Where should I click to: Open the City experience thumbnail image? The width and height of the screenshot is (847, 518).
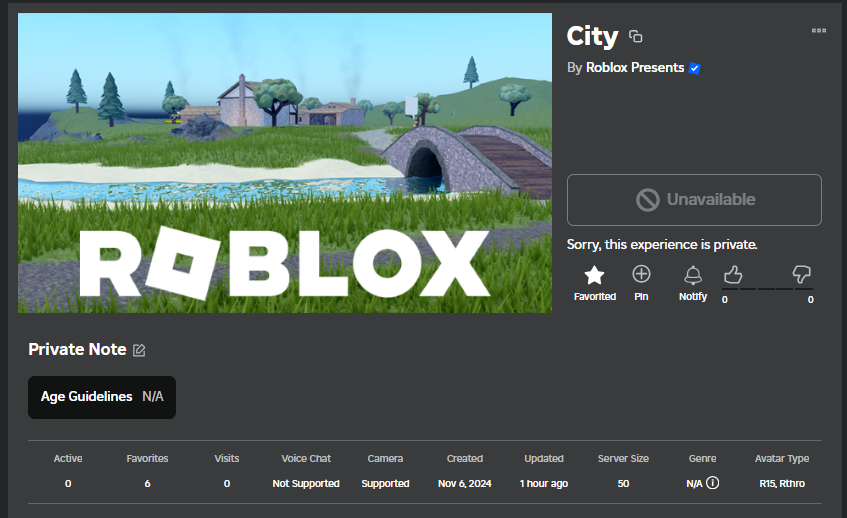coord(285,163)
